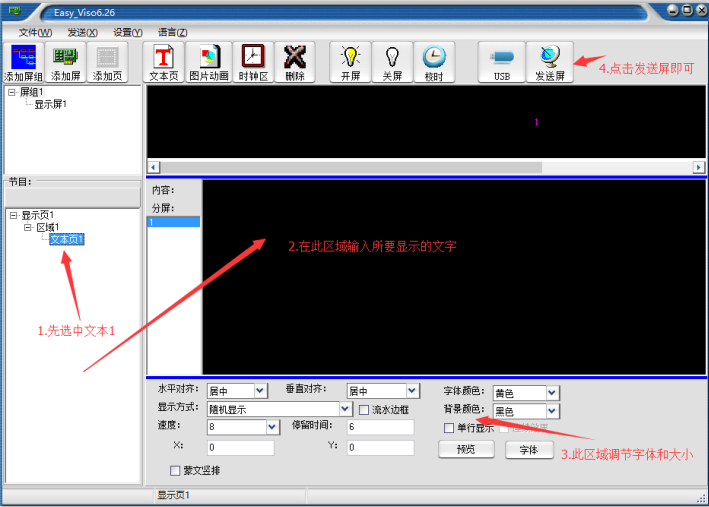This screenshot has width=709, height=507.
Task: Click the 字体 font button
Action: (x=529, y=450)
